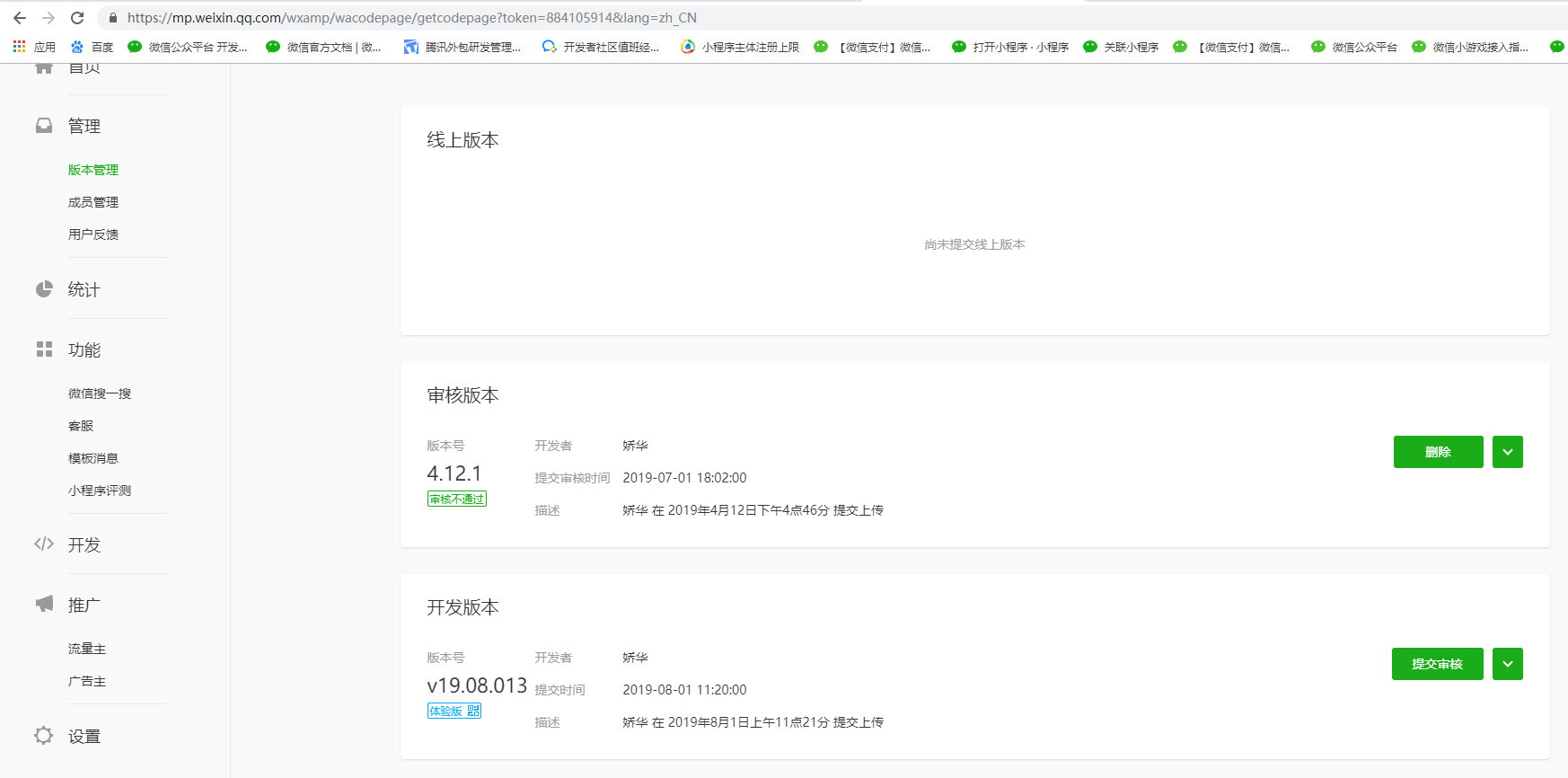Click the 开发版本 section heading

[462, 607]
